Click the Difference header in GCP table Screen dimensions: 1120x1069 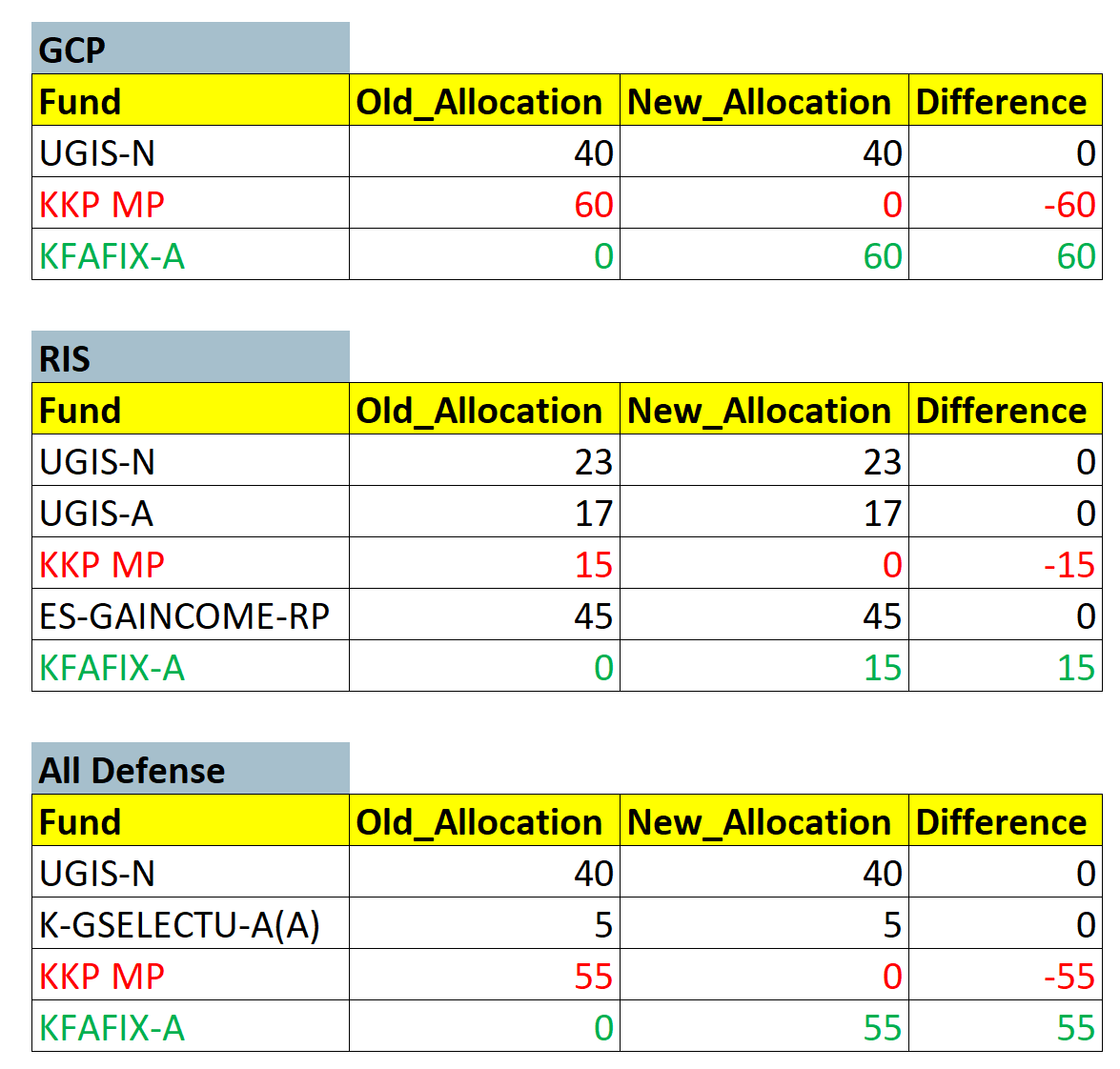coord(1004,101)
